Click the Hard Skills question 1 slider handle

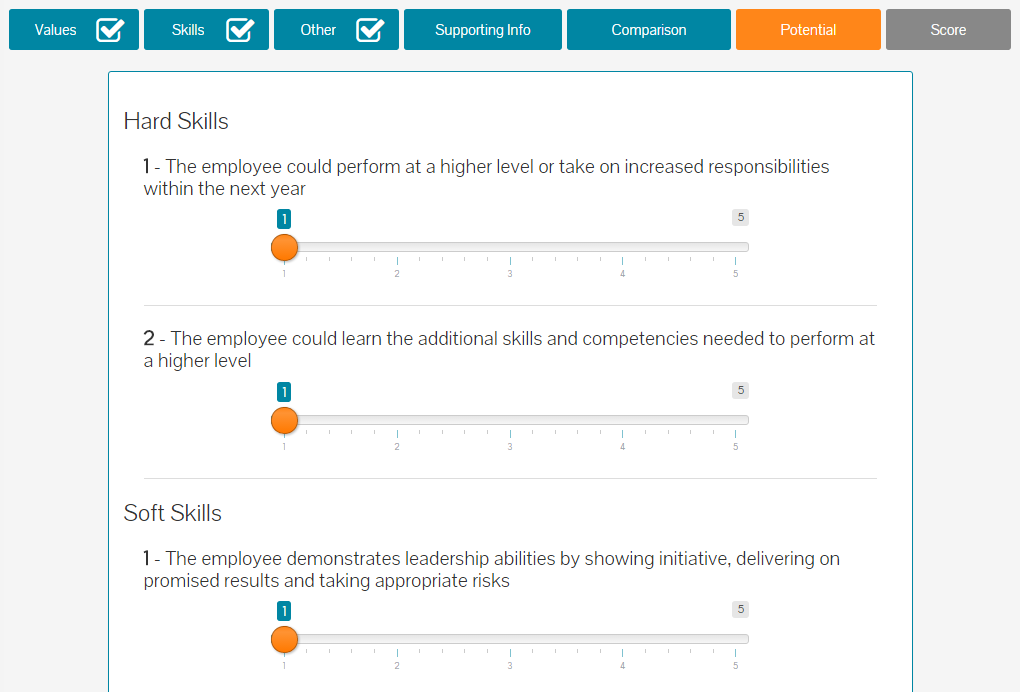[x=284, y=248]
